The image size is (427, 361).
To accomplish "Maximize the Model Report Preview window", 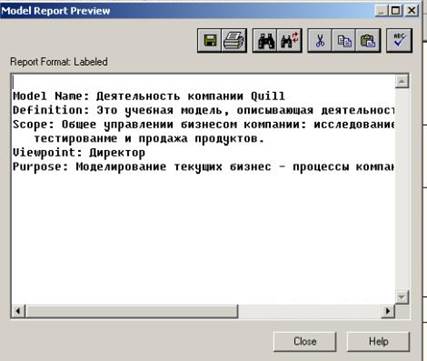I will coord(396,11).
